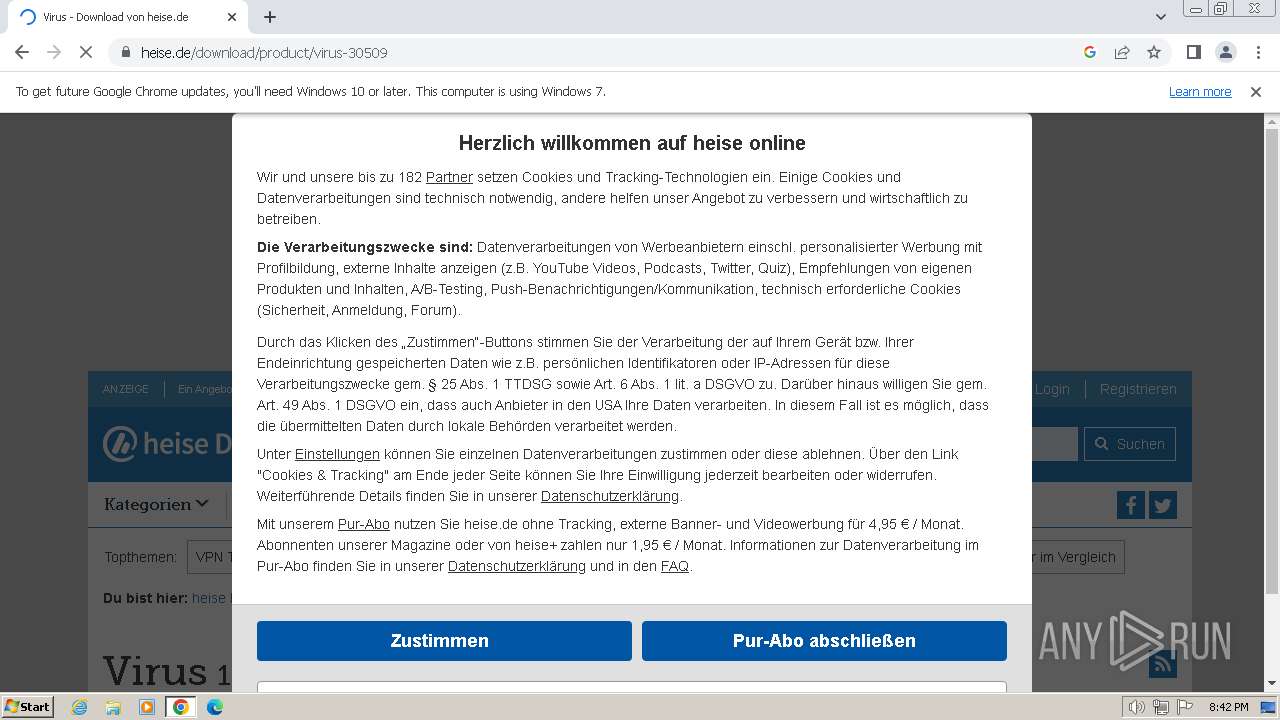Open the Action Center flag icon
Image resolution: width=1280 pixels, height=720 pixels.
click(x=1184, y=707)
